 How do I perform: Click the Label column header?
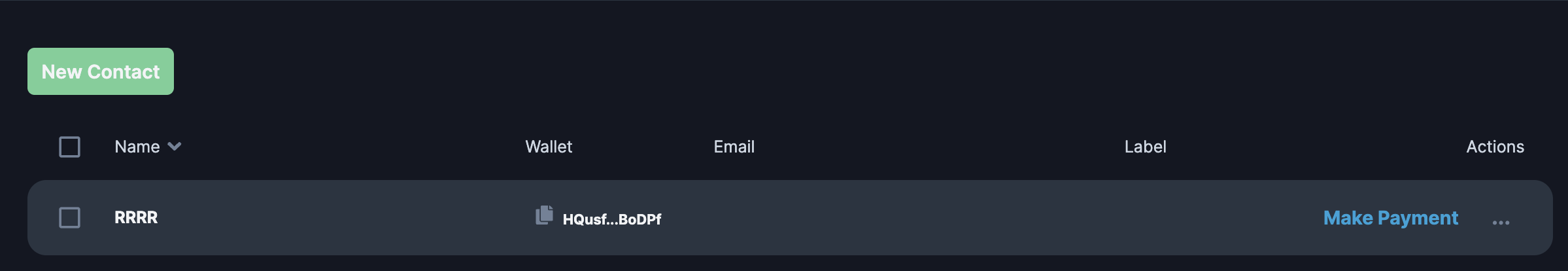pos(1145,147)
